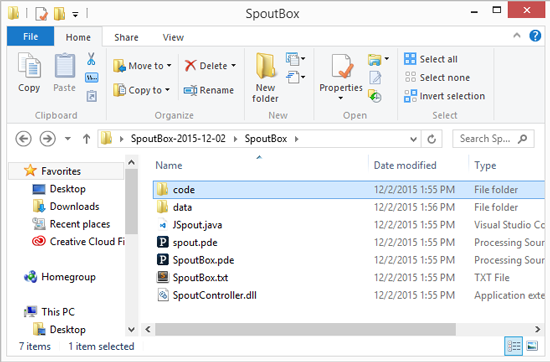Click Select all in ribbon
The height and width of the screenshot is (362, 550).
(x=431, y=59)
